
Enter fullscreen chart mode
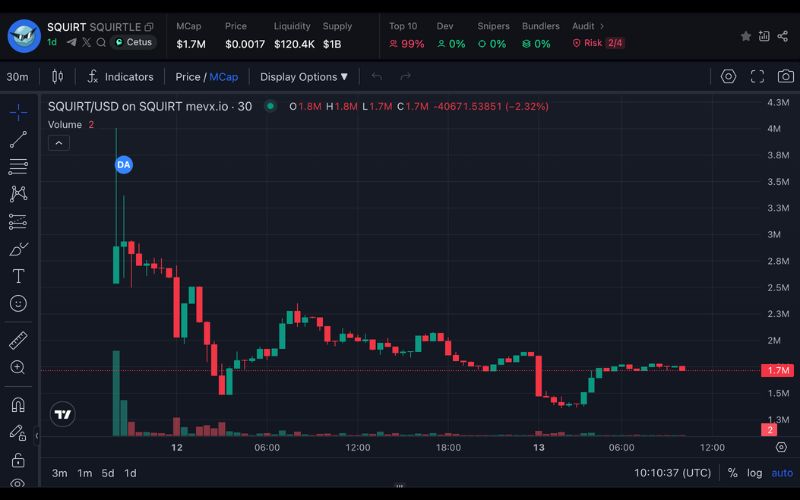(757, 77)
